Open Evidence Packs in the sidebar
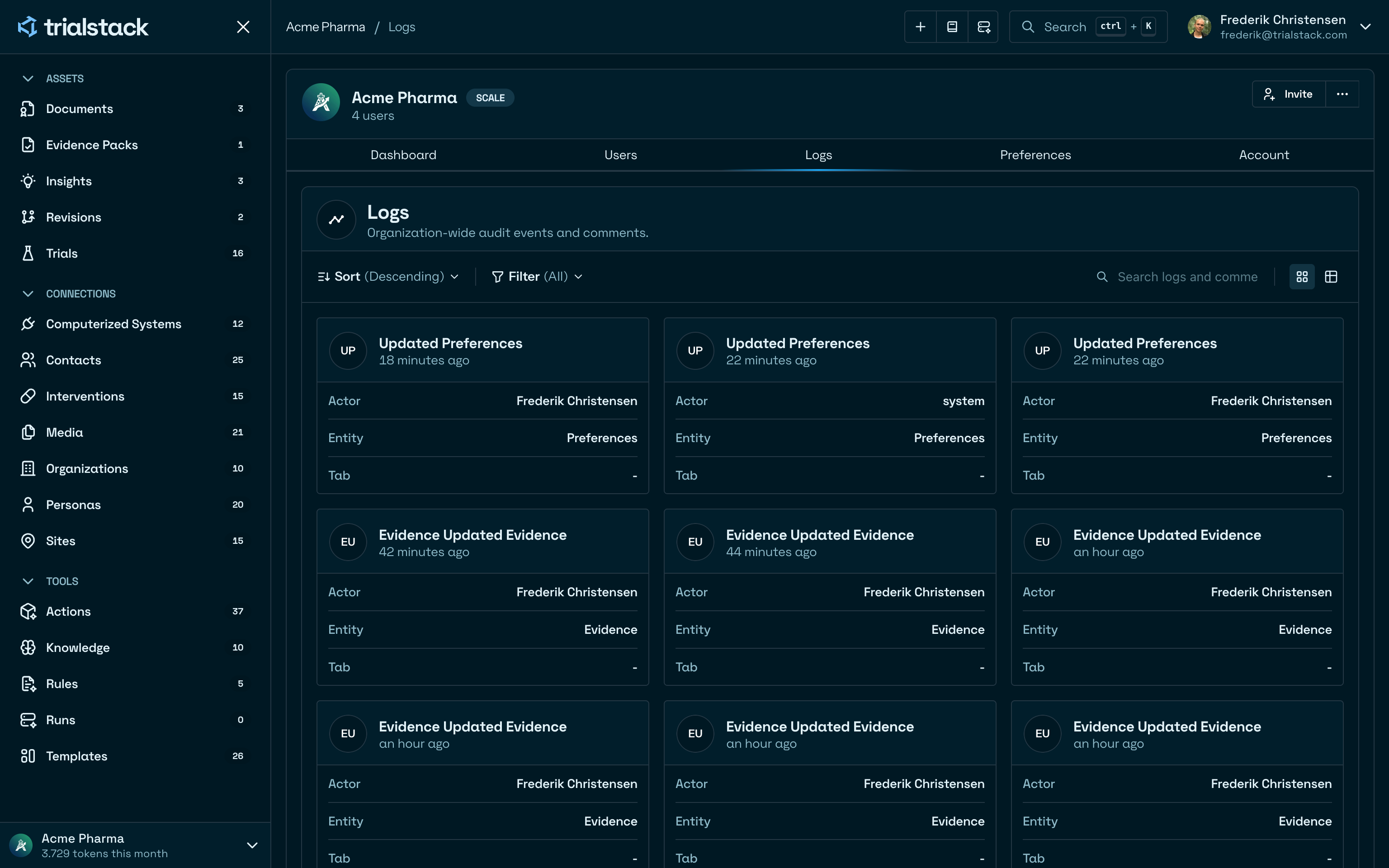Viewport: 1389px width, 868px height. click(136, 145)
